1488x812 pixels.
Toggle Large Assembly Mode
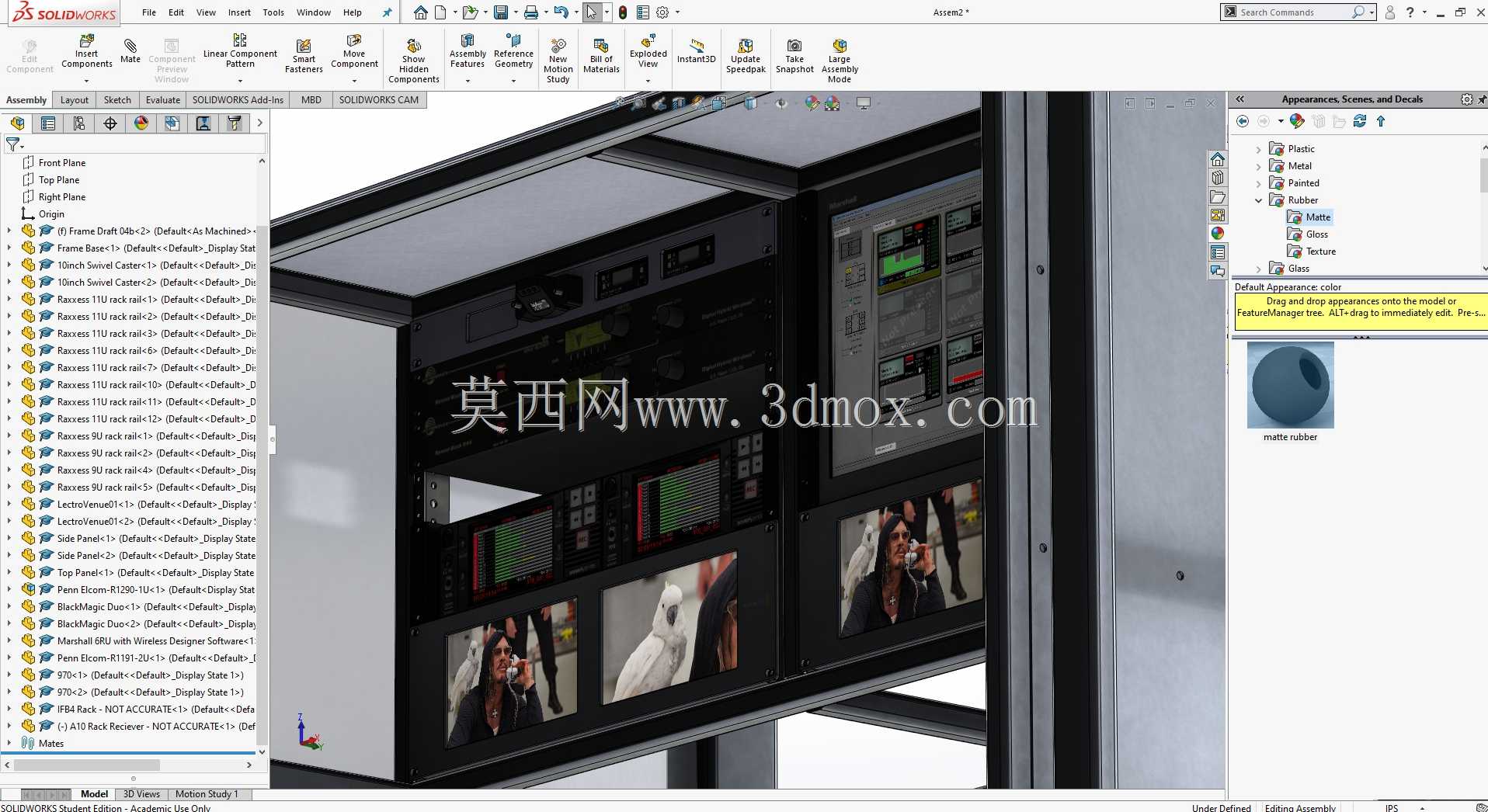[840, 61]
